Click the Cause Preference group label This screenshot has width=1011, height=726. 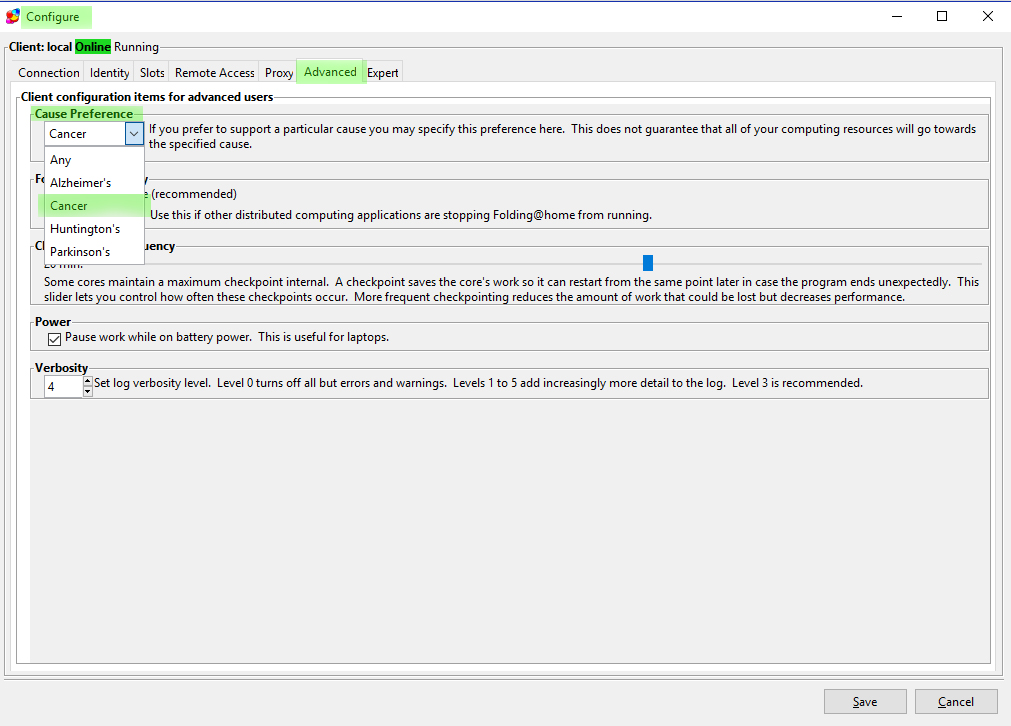[x=84, y=113]
